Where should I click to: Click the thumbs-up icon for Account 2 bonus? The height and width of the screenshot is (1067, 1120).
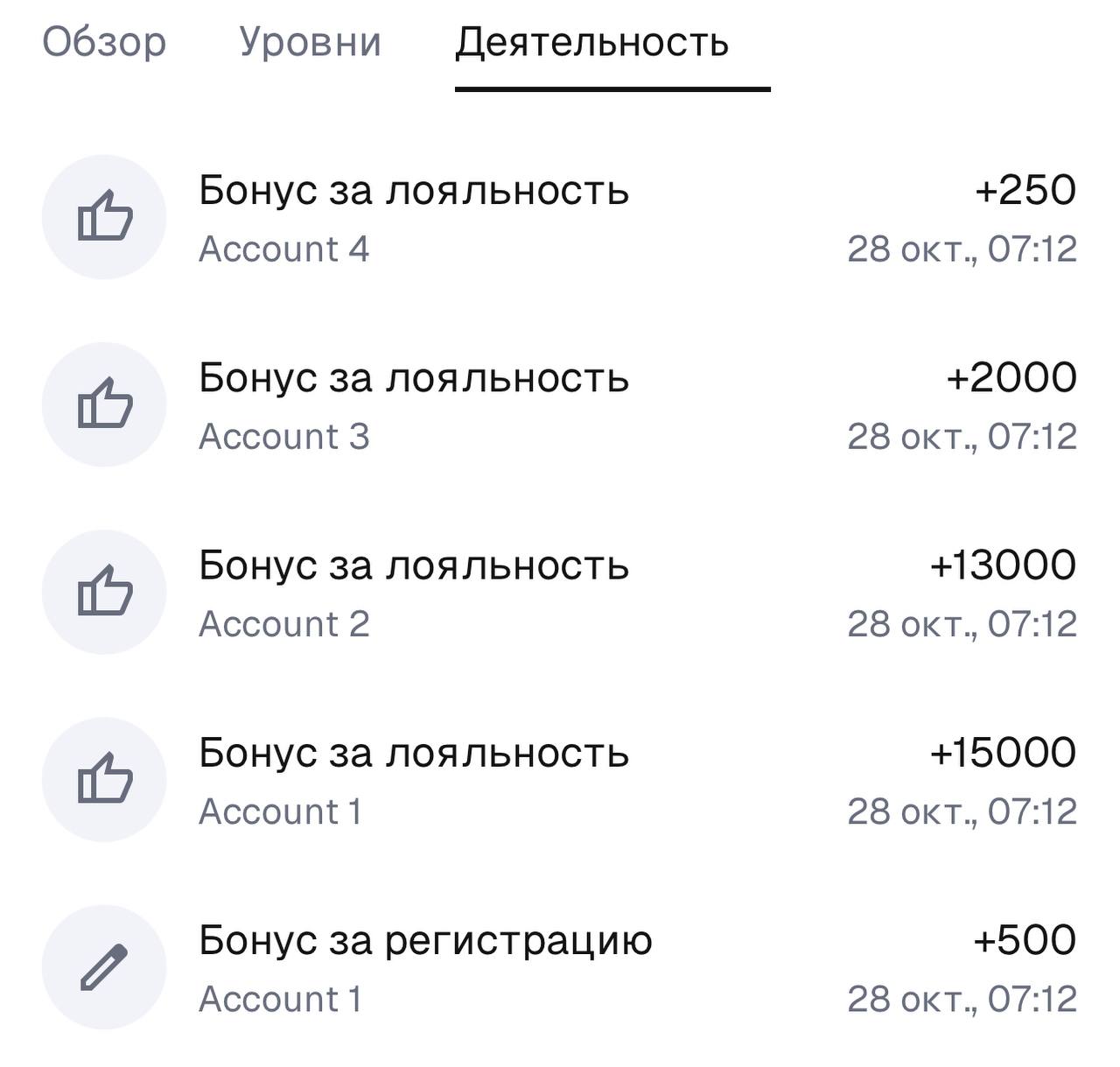tap(105, 592)
